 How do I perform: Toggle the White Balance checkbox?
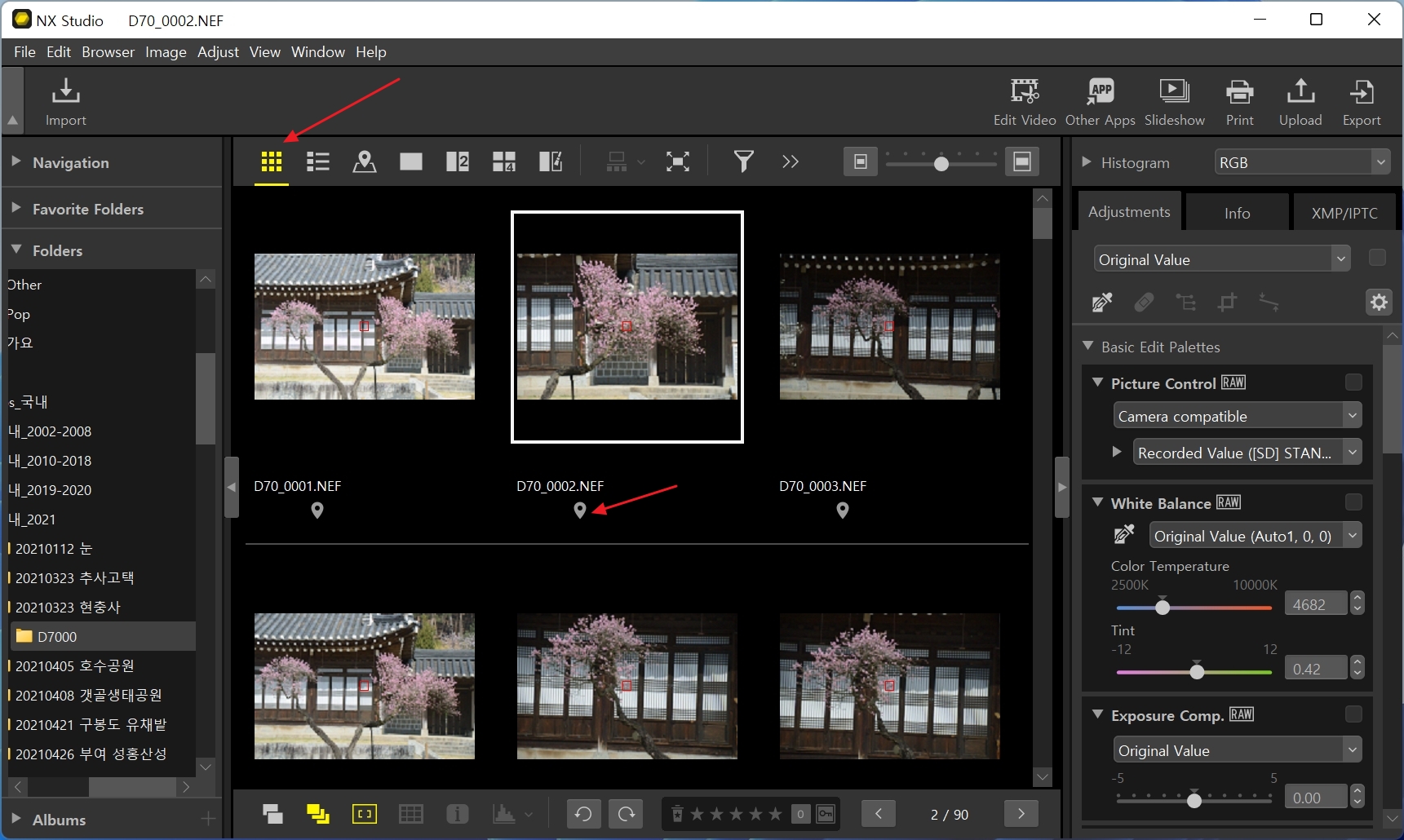coord(1353,502)
